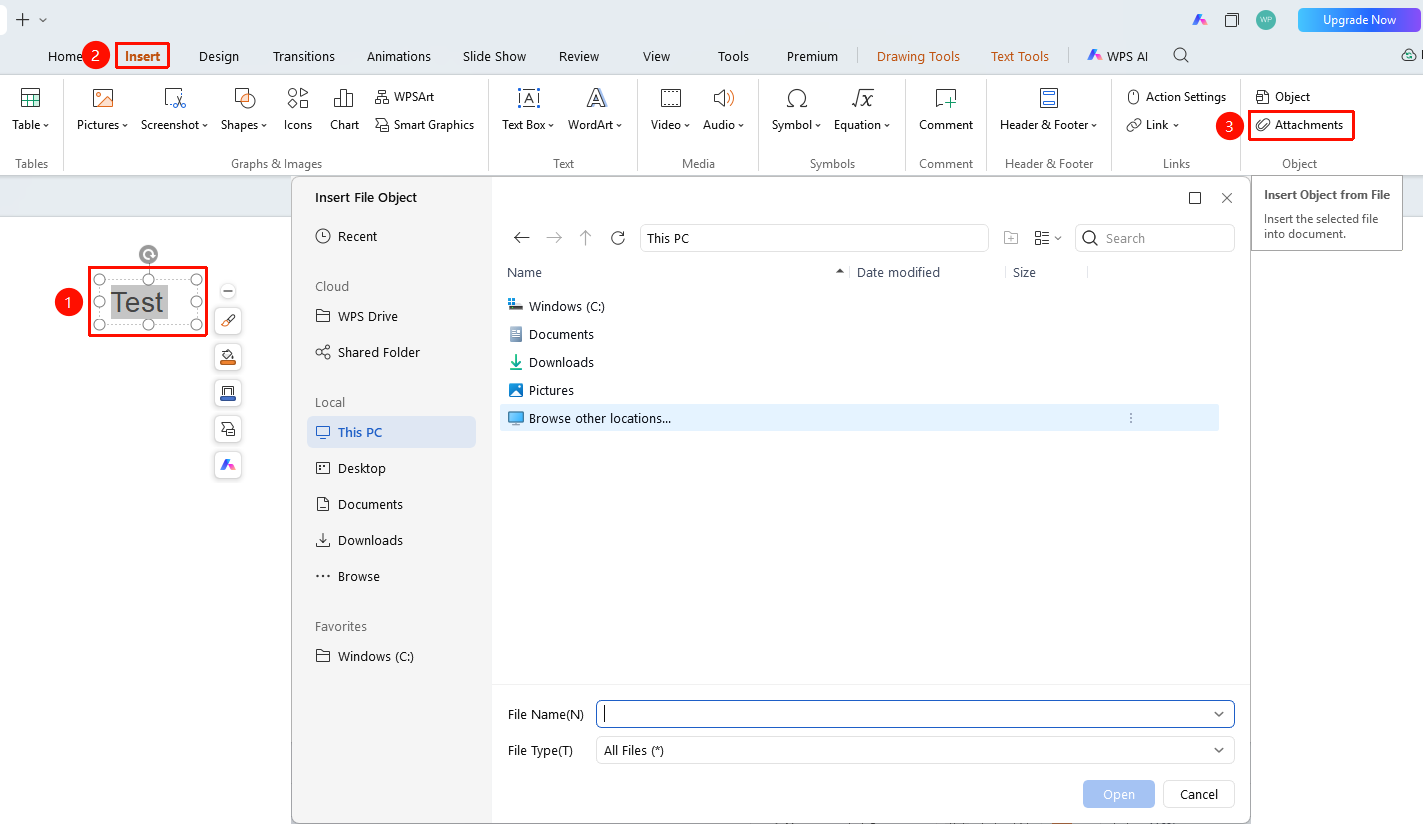
Task: Click the shape fill bucket icon beside text box
Action: [228, 357]
